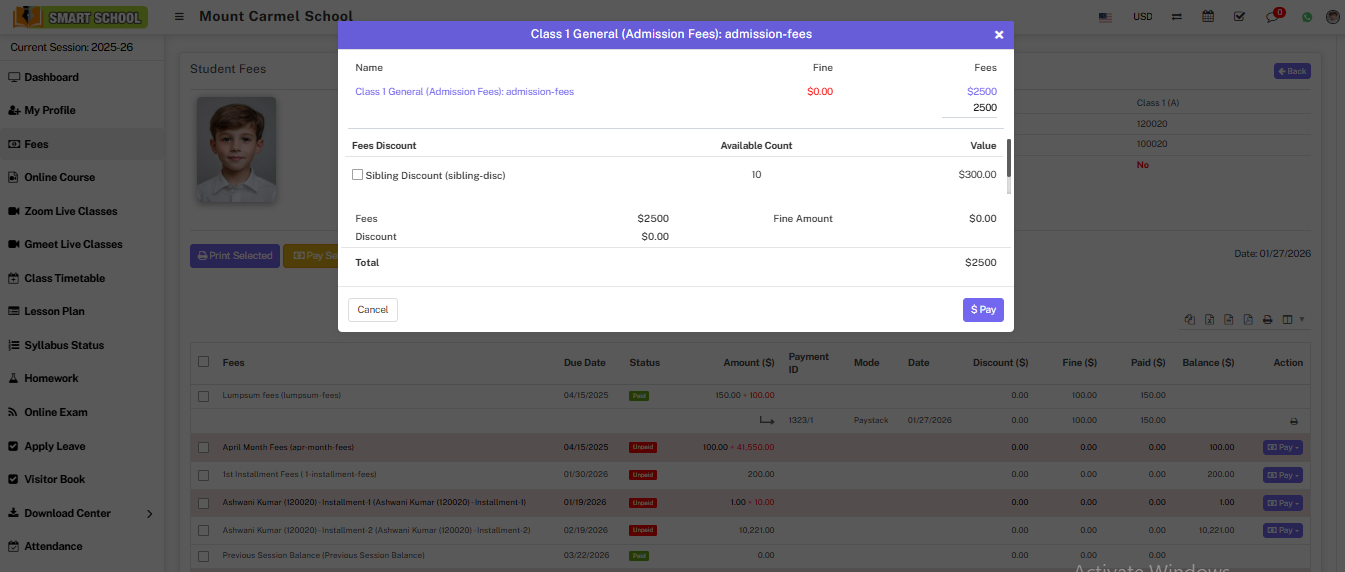Open Online Exam in the sidebar
The width and height of the screenshot is (1345, 572).
(56, 412)
